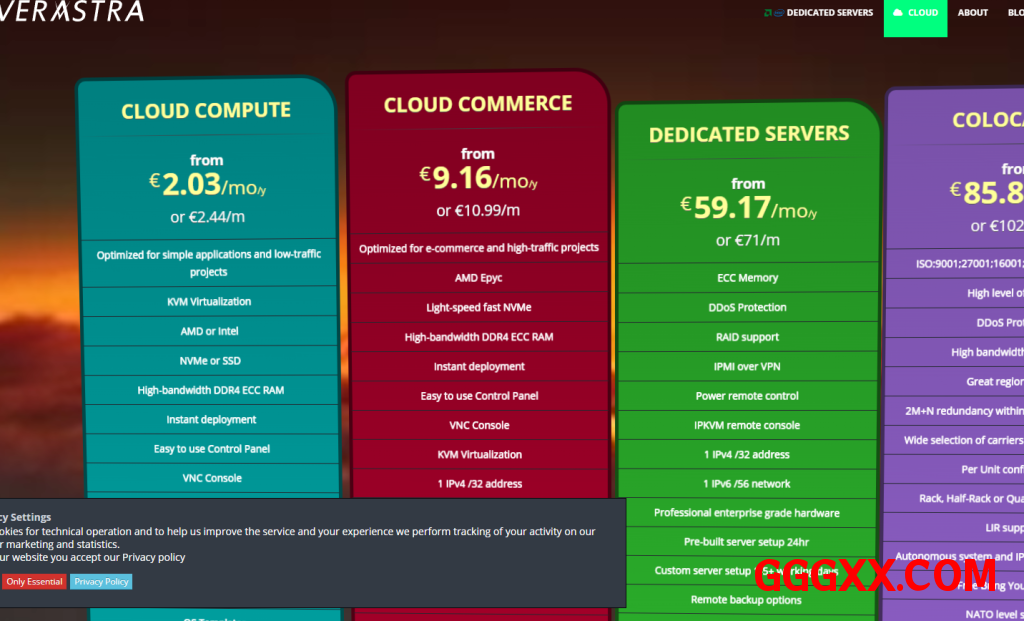Open the About menu item
Image resolution: width=1024 pixels, height=621 pixels.
click(x=972, y=13)
